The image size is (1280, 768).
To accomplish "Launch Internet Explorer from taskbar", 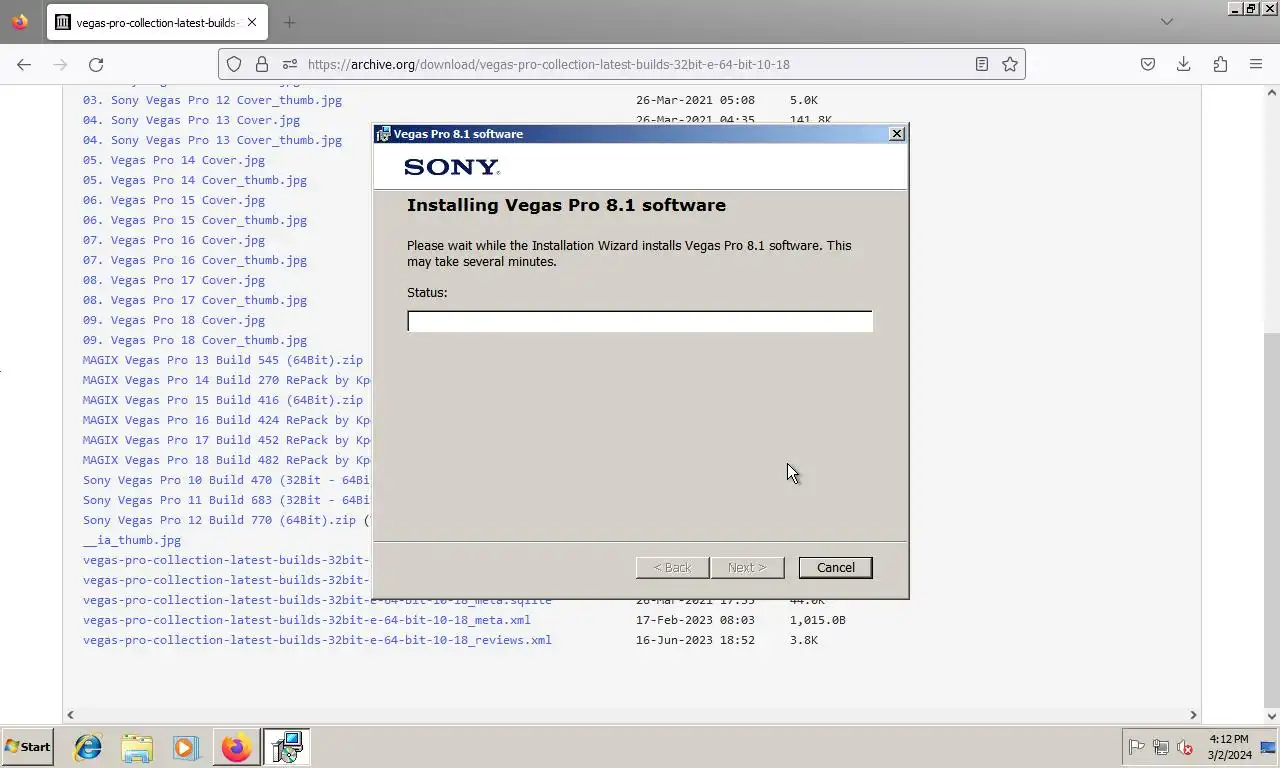I will click(x=88, y=747).
